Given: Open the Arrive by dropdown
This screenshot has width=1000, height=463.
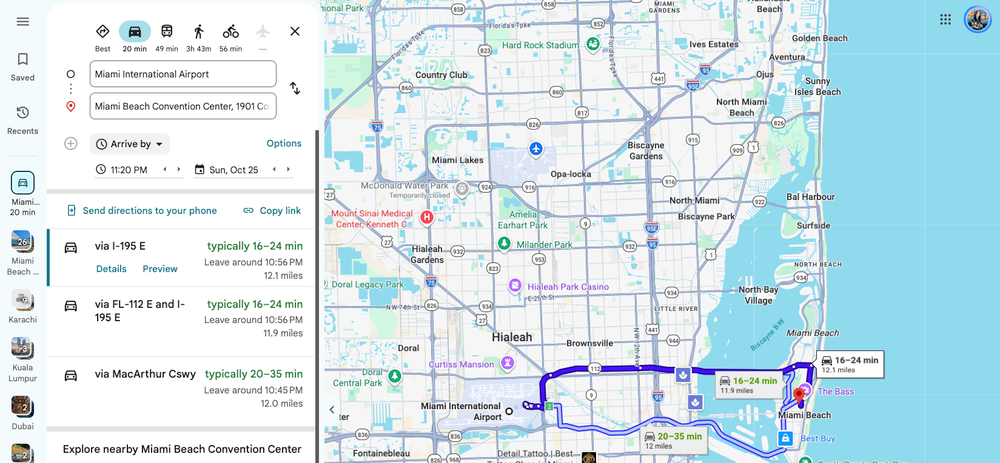Looking at the screenshot, I should pos(129,144).
